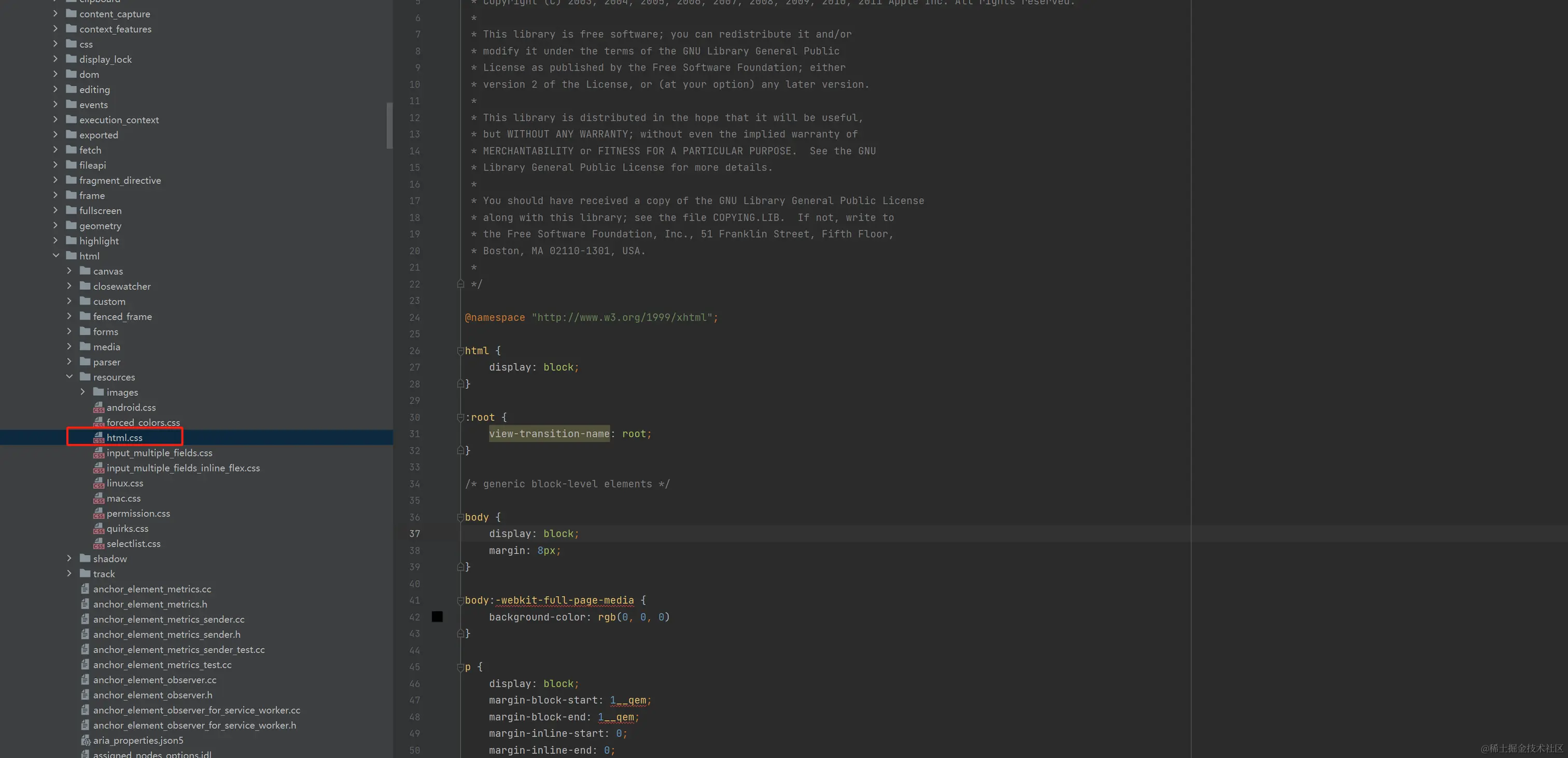Open selectlist.css in the project tree

coord(133,544)
